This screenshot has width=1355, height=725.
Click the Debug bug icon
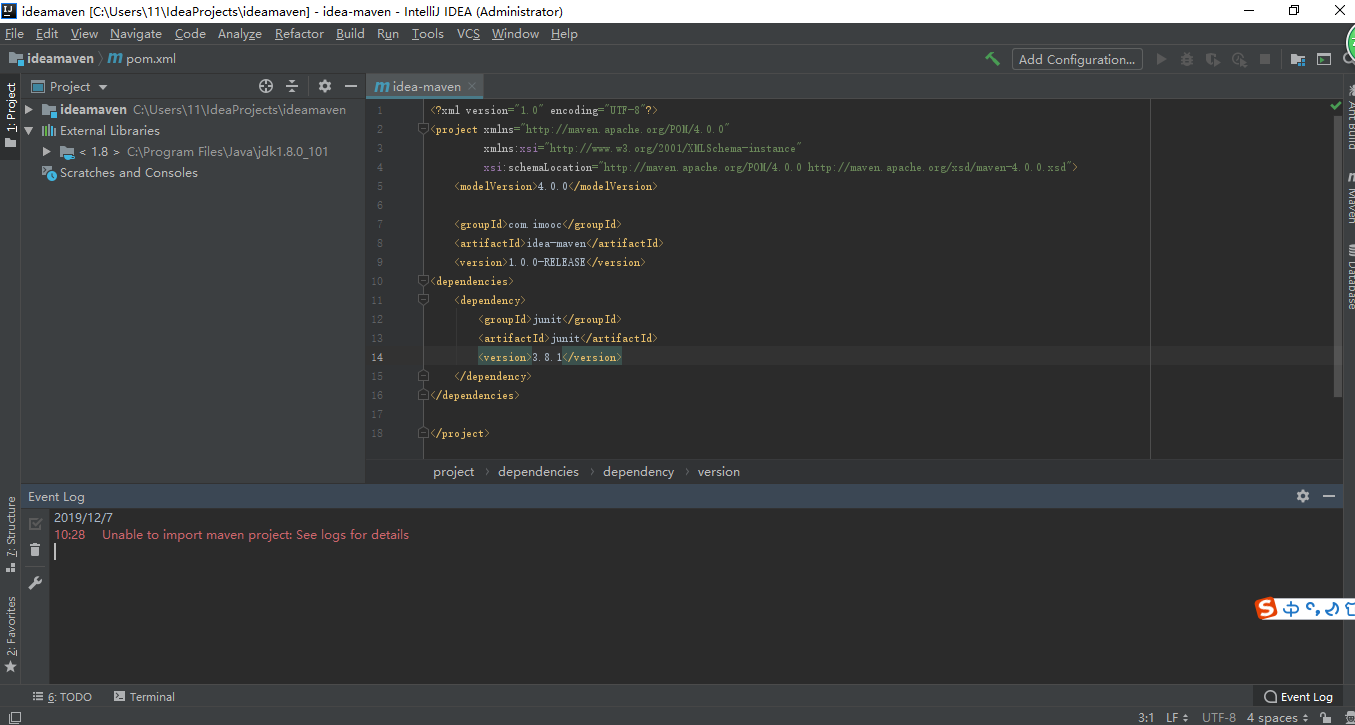tap(1187, 59)
